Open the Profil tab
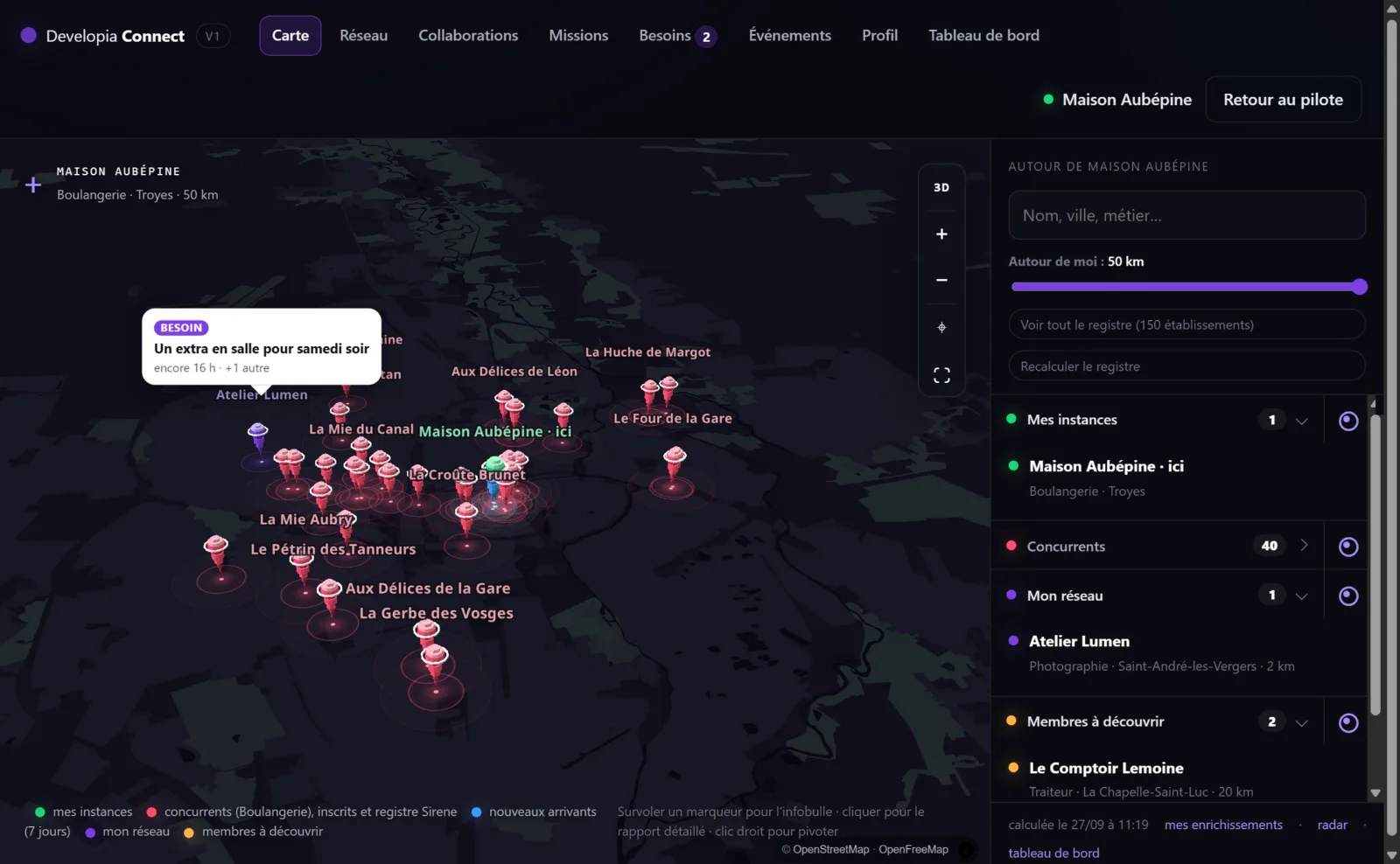This screenshot has height=864, width=1400. (879, 36)
